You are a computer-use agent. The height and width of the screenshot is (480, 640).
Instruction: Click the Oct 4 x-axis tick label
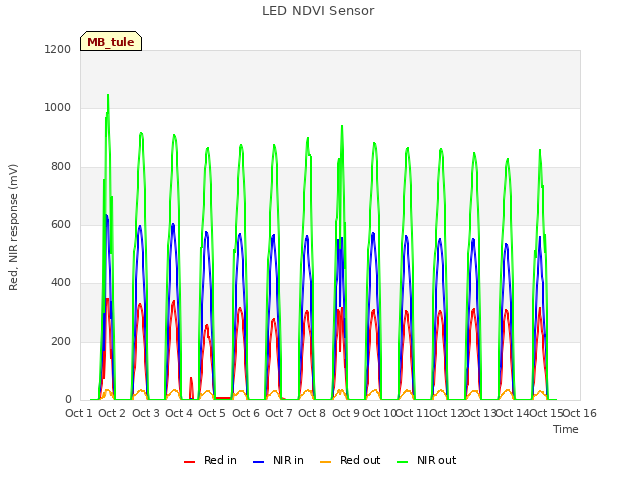click(179, 413)
